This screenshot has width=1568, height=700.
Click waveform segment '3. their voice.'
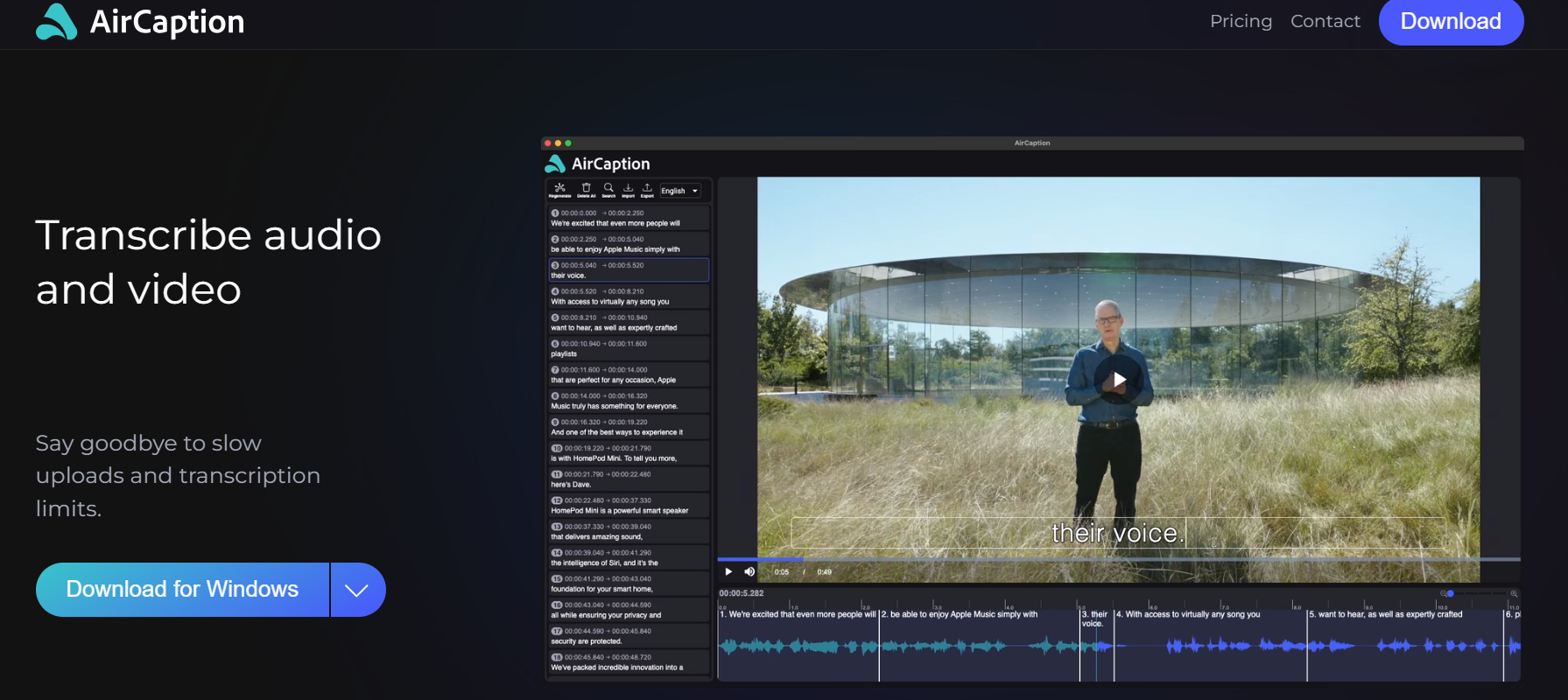[x=1097, y=645]
